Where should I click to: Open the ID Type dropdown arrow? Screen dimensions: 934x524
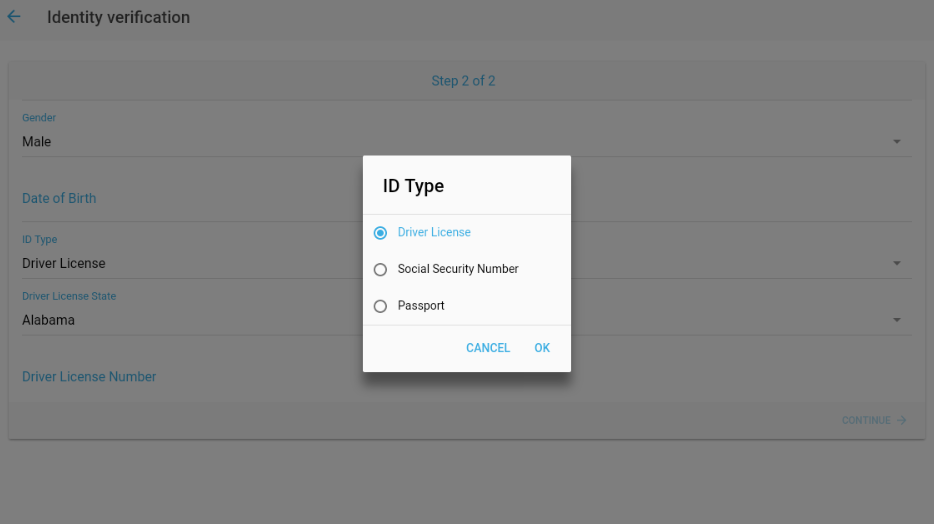896,264
